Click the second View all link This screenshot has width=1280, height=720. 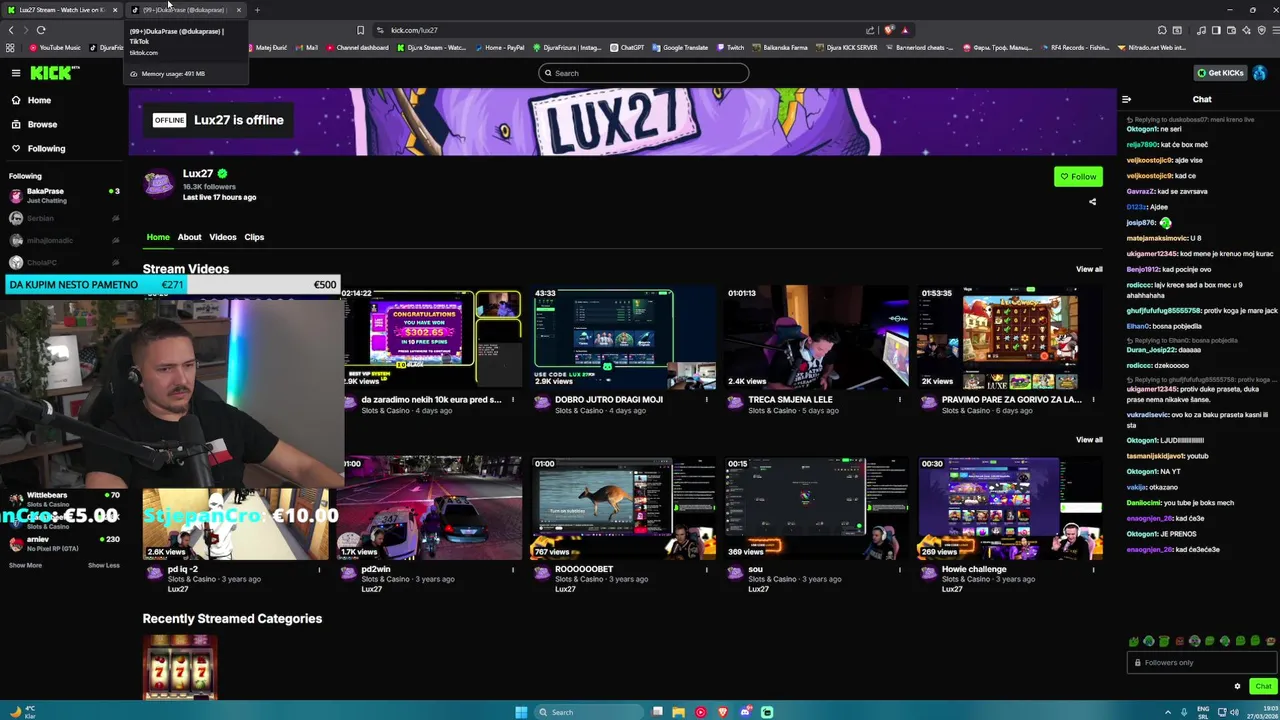tap(1089, 439)
